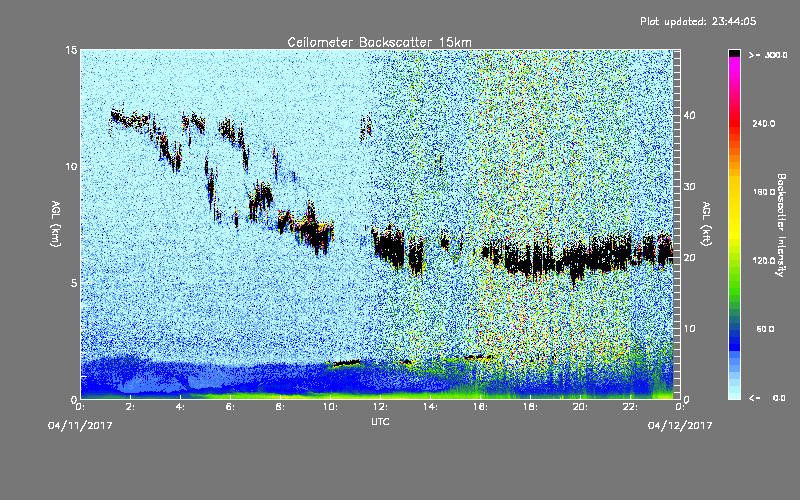Screen dimensions: 800x500
Task: Select the '8:' hour tick label
Action: [280, 407]
